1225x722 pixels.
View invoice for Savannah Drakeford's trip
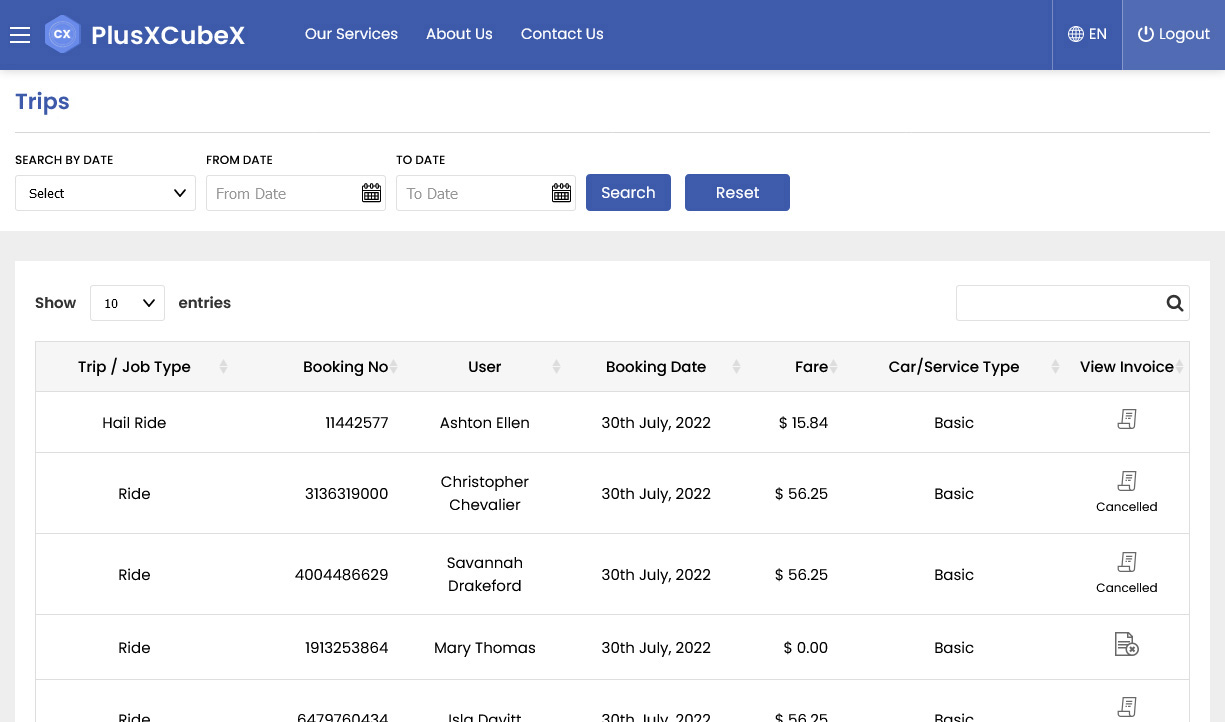pos(1127,562)
